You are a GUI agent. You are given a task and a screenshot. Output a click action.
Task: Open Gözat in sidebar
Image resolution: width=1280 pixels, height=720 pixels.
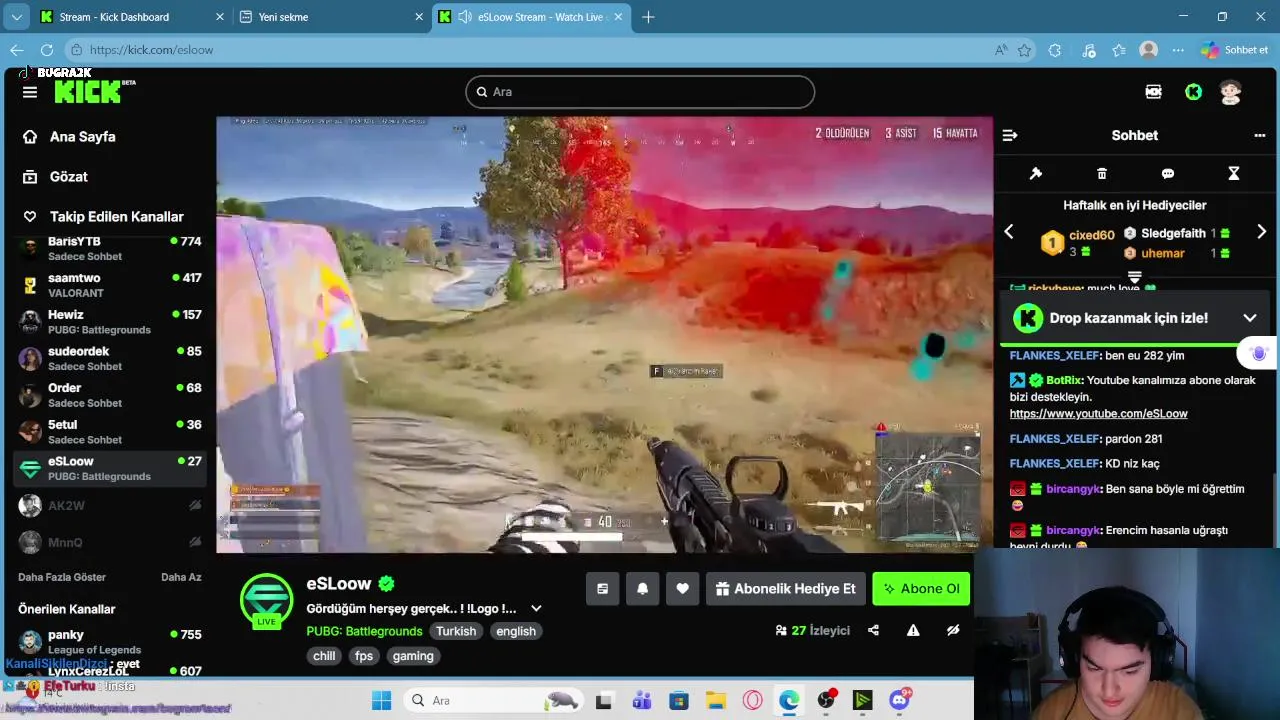coord(68,177)
